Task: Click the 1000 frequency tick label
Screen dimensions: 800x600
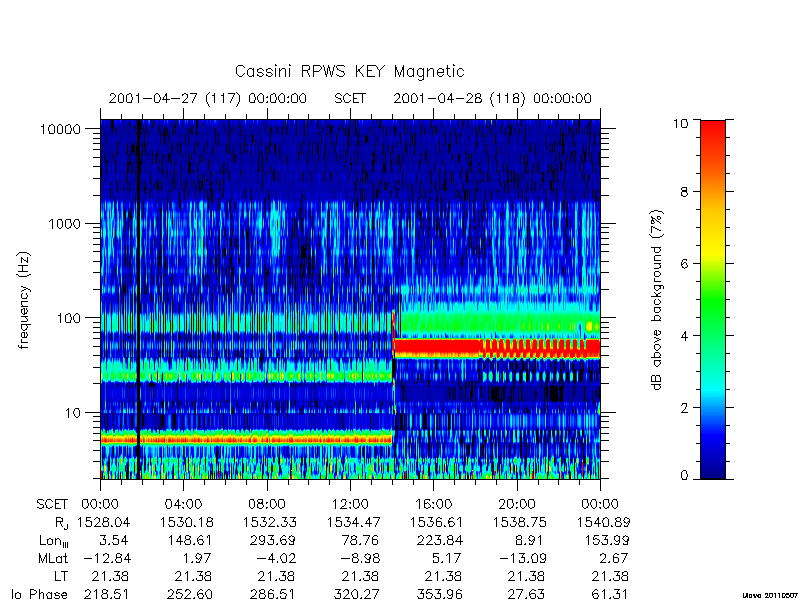Action: 65,224
